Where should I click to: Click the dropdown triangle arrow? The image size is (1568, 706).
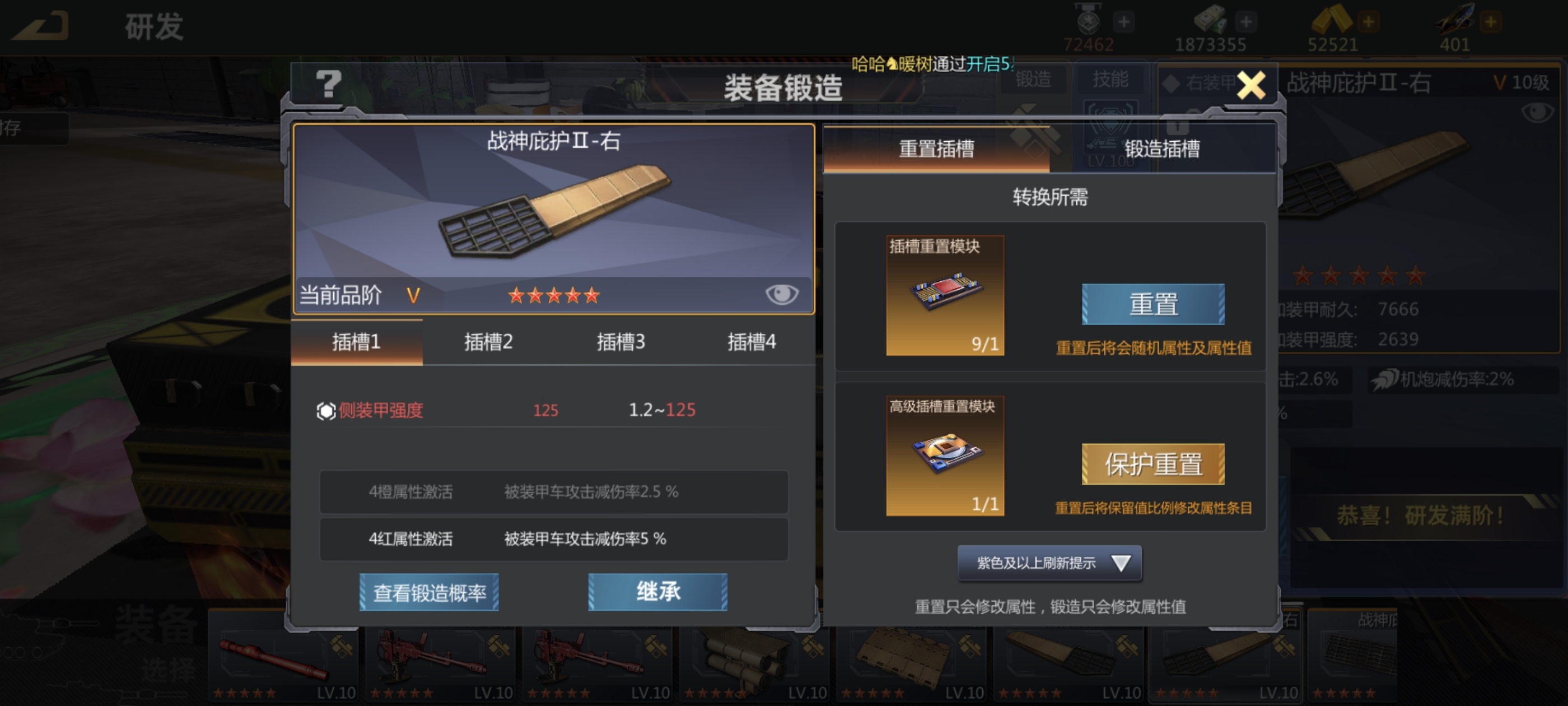click(1121, 563)
